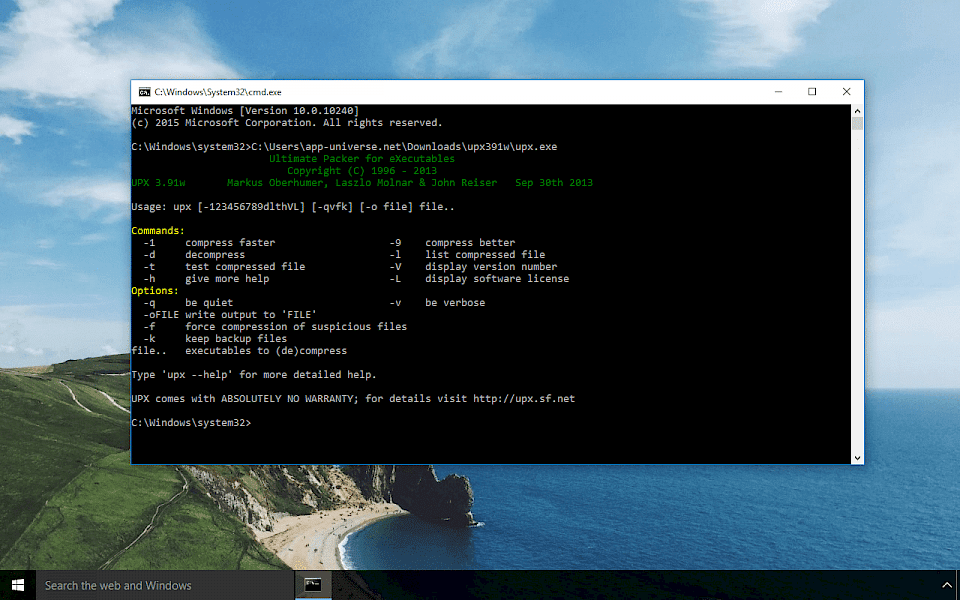Open the Windows Start button
The height and width of the screenshot is (600, 960).
(18, 585)
